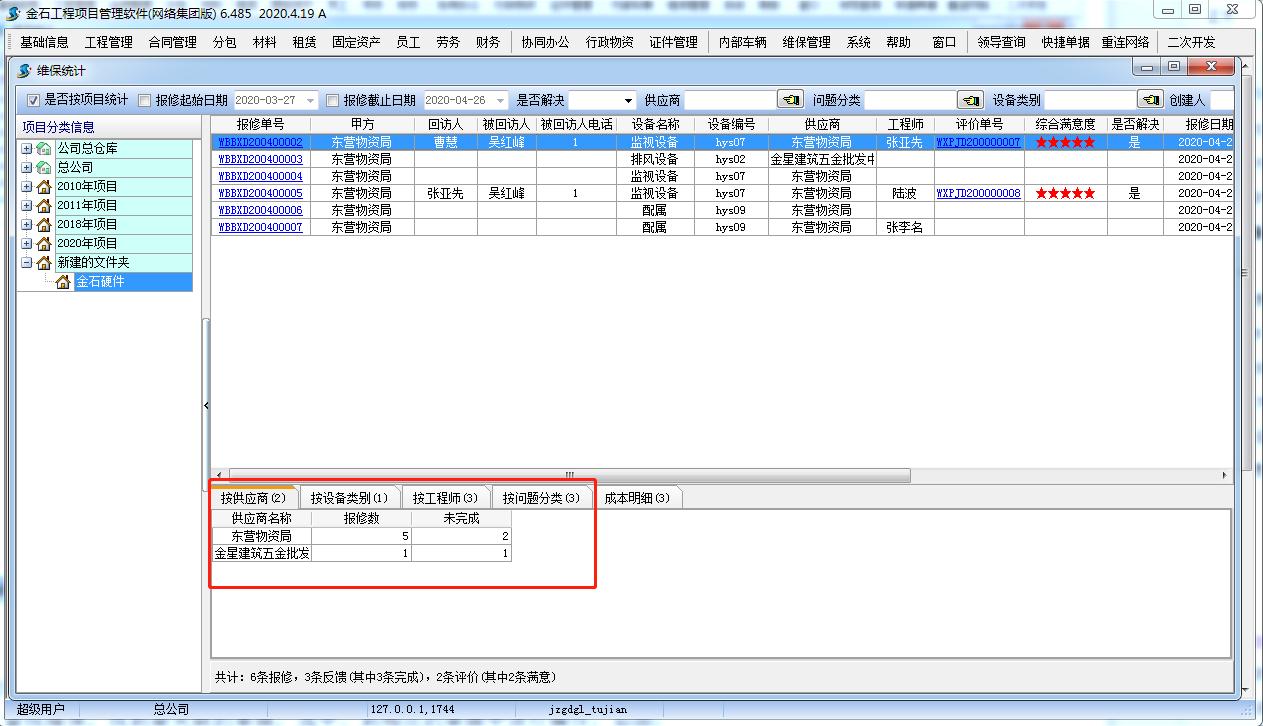Click the five-star rating in the first row
1263x726 pixels.
coord(1065,142)
